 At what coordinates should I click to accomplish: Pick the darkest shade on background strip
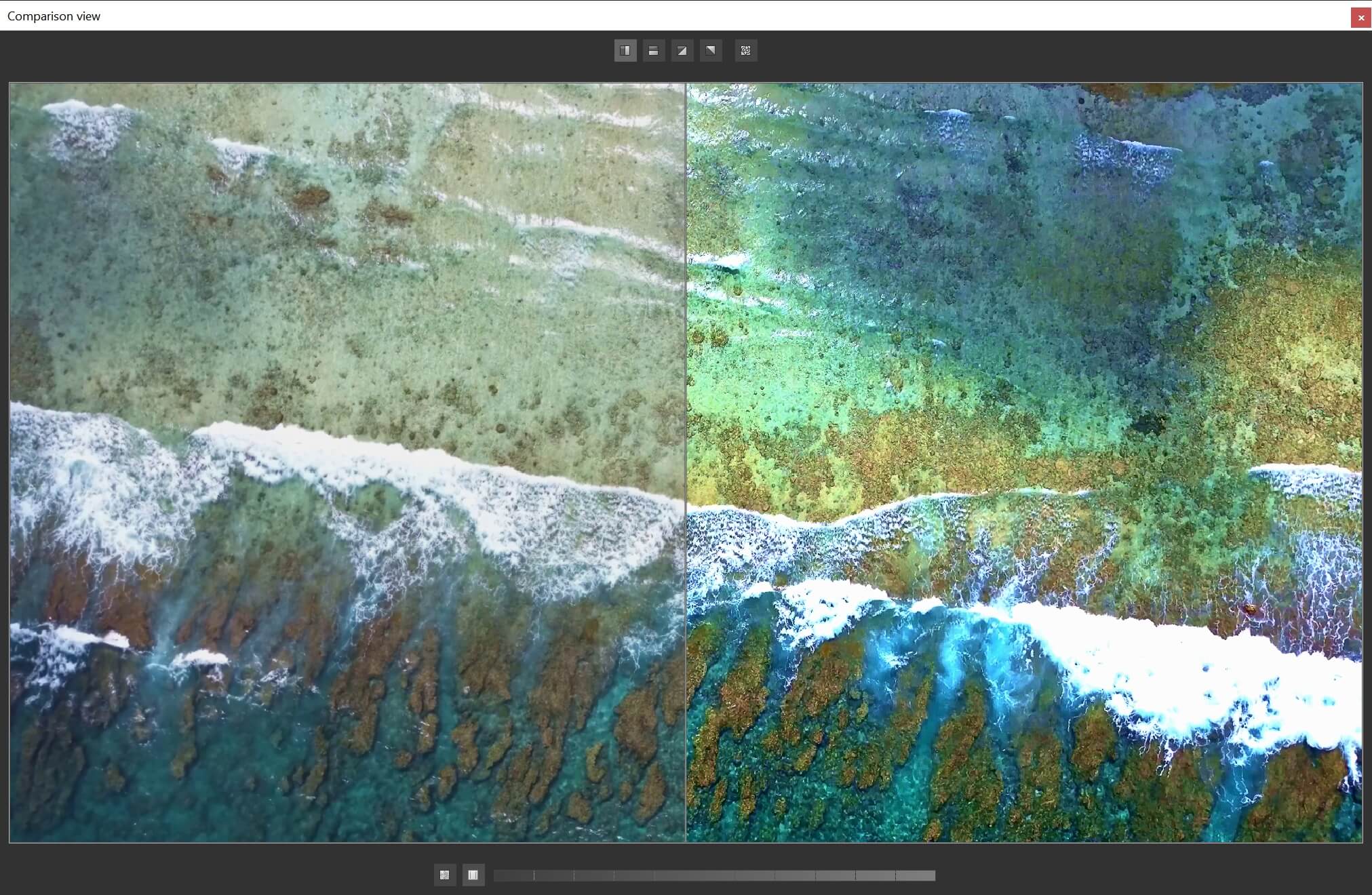[x=513, y=876]
